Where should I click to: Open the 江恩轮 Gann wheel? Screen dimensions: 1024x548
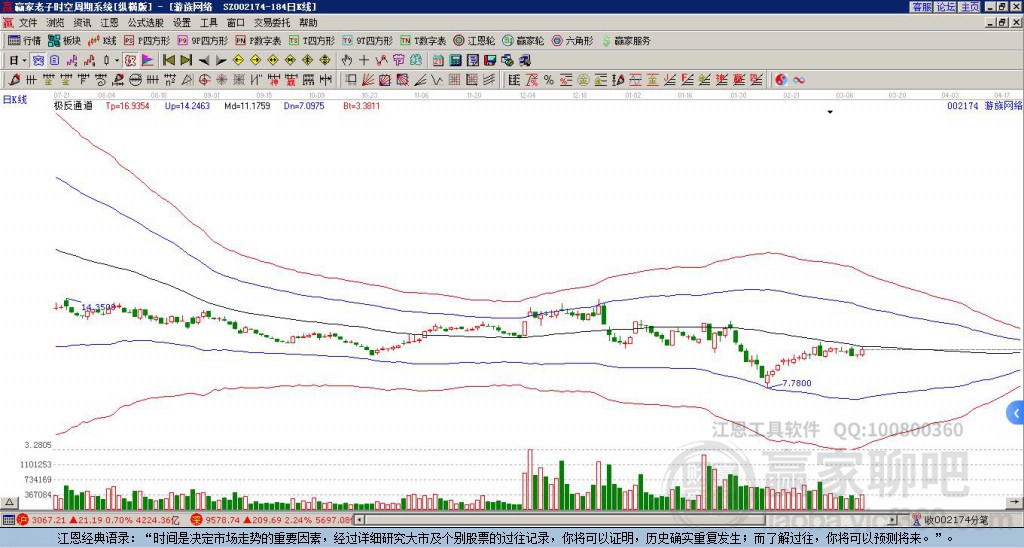[x=474, y=40]
